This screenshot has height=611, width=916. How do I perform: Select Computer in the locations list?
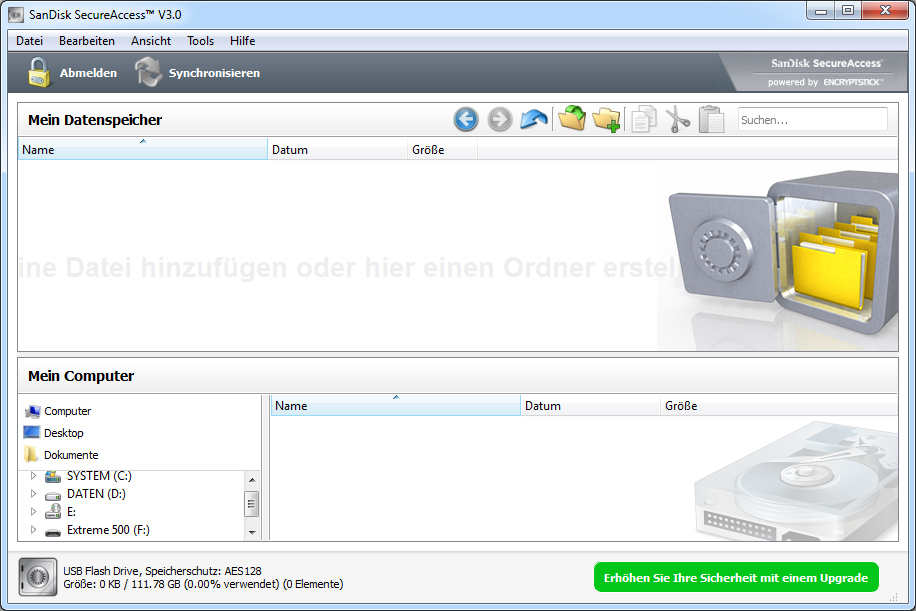pyautogui.click(x=58, y=411)
